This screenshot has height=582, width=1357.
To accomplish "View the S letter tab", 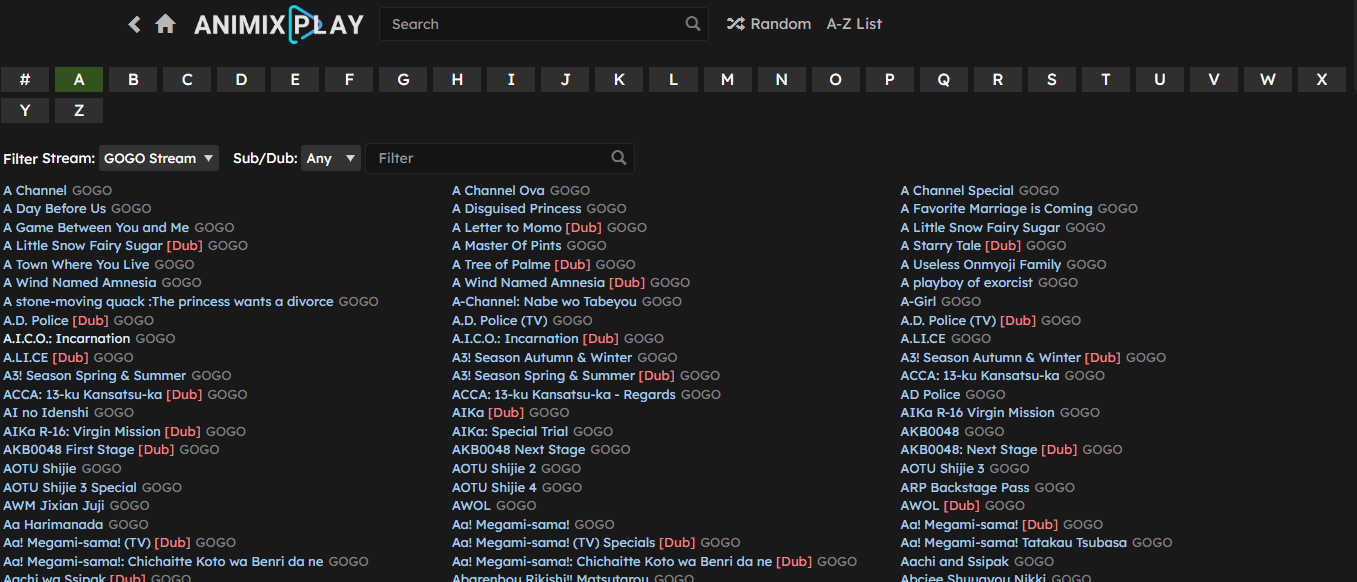I will point(1051,80).
